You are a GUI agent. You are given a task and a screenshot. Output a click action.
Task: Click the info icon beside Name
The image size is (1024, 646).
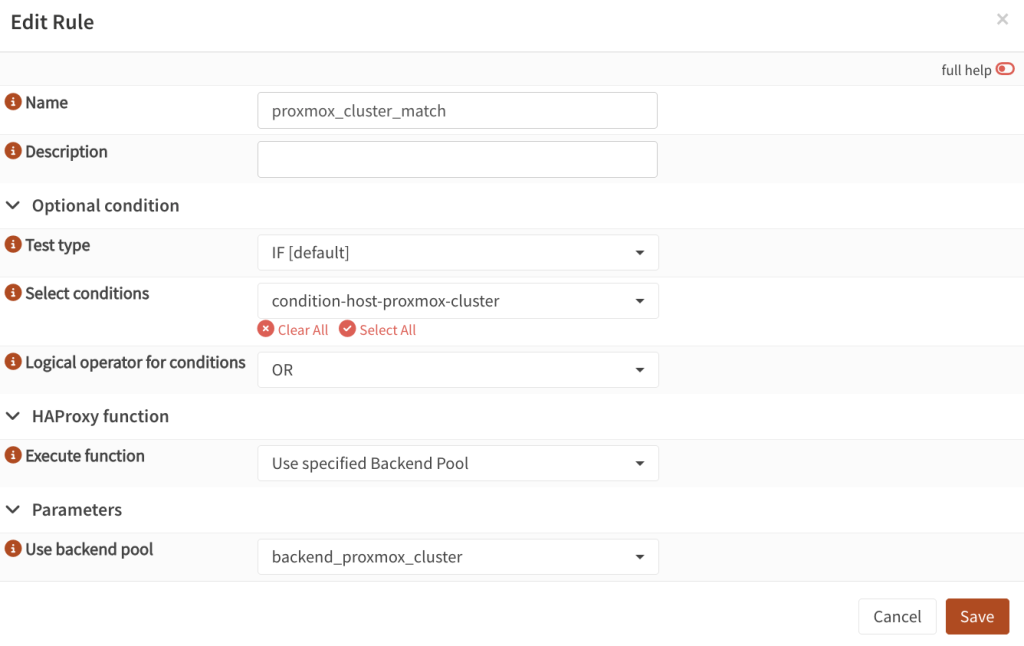click(x=12, y=102)
